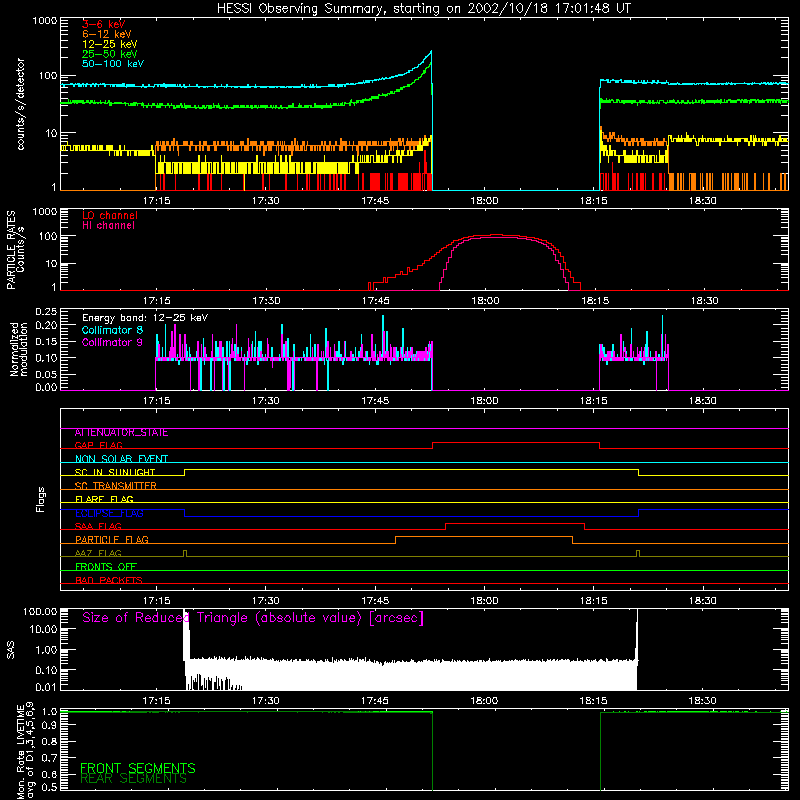Select the NON_SOLAR_EVENT flag label
This screenshot has width=800, height=800.
tap(121, 459)
